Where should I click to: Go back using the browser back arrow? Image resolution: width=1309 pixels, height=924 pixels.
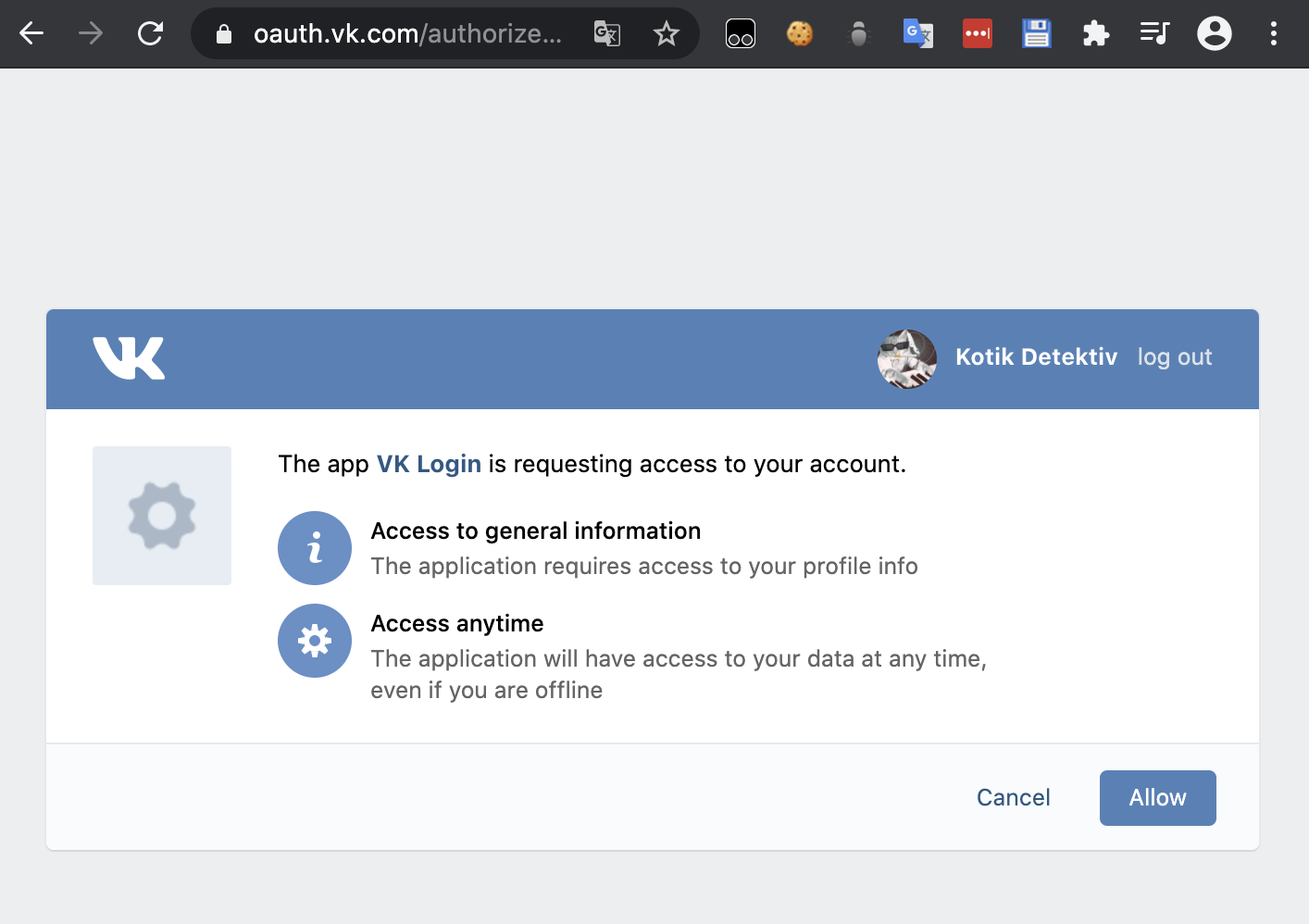tap(31, 34)
